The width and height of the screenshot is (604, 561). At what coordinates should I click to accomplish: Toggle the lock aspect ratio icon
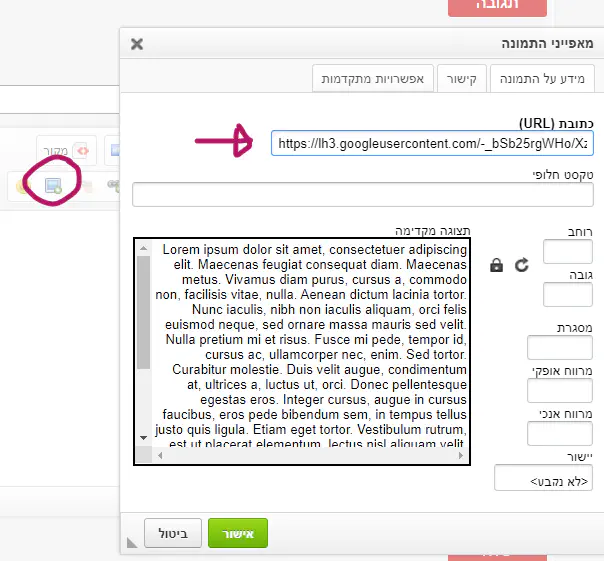[496, 265]
